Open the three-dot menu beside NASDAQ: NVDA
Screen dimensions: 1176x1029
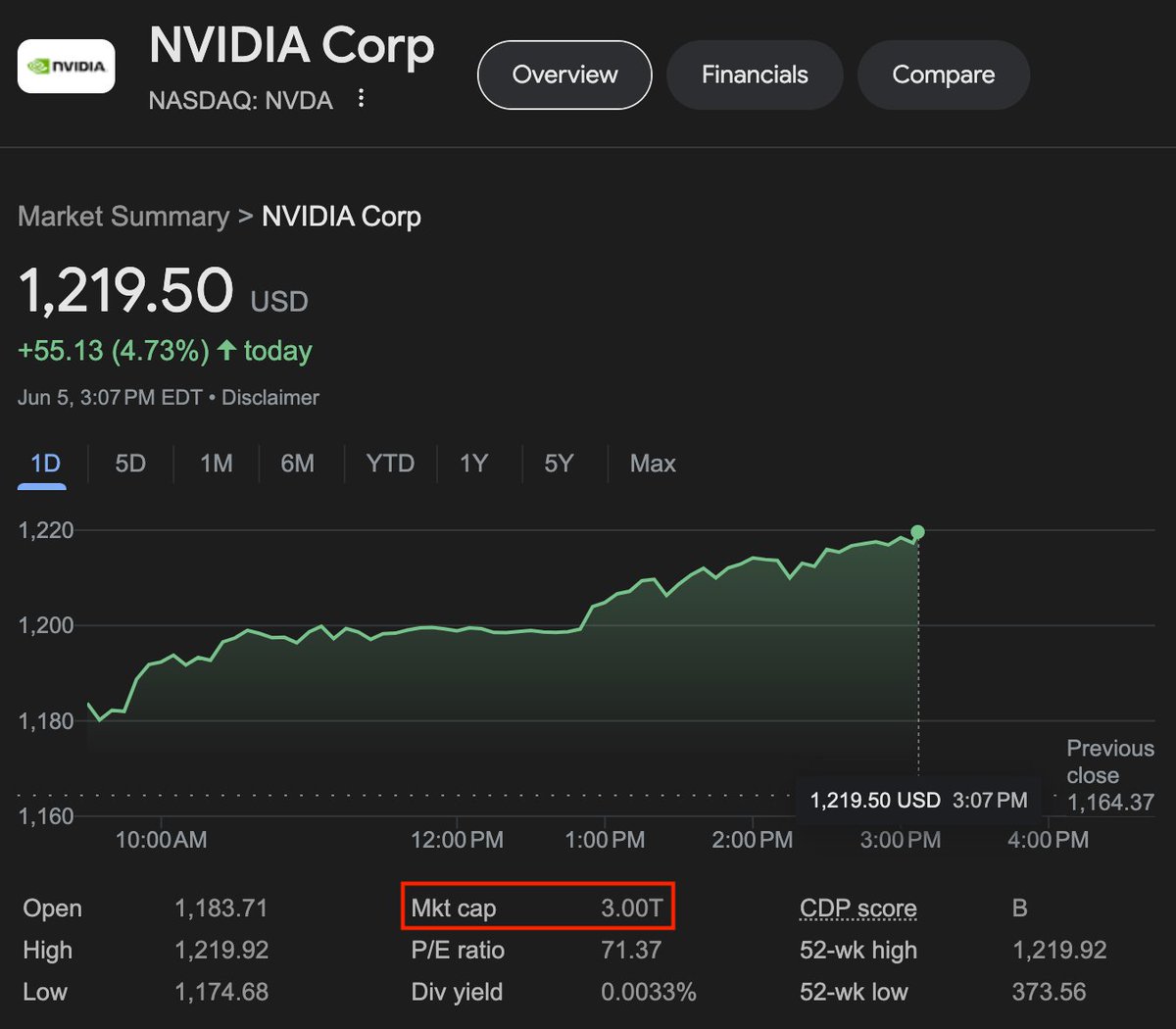click(x=362, y=98)
